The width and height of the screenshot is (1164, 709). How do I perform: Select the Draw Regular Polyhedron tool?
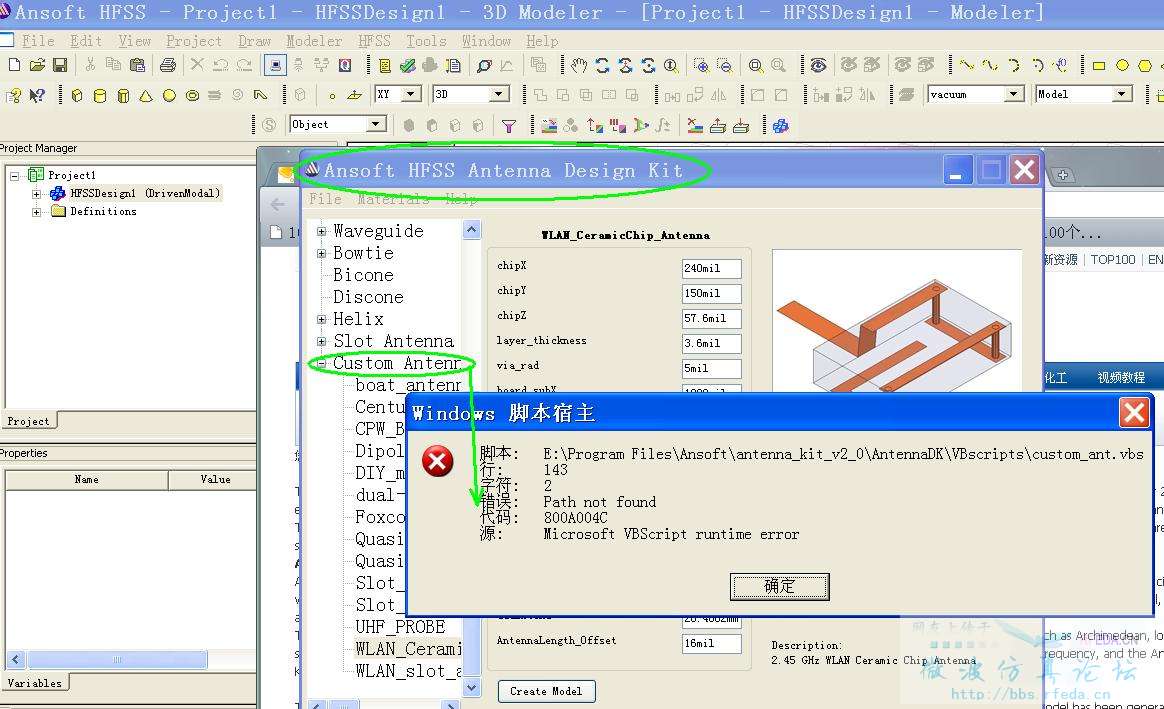point(123,95)
